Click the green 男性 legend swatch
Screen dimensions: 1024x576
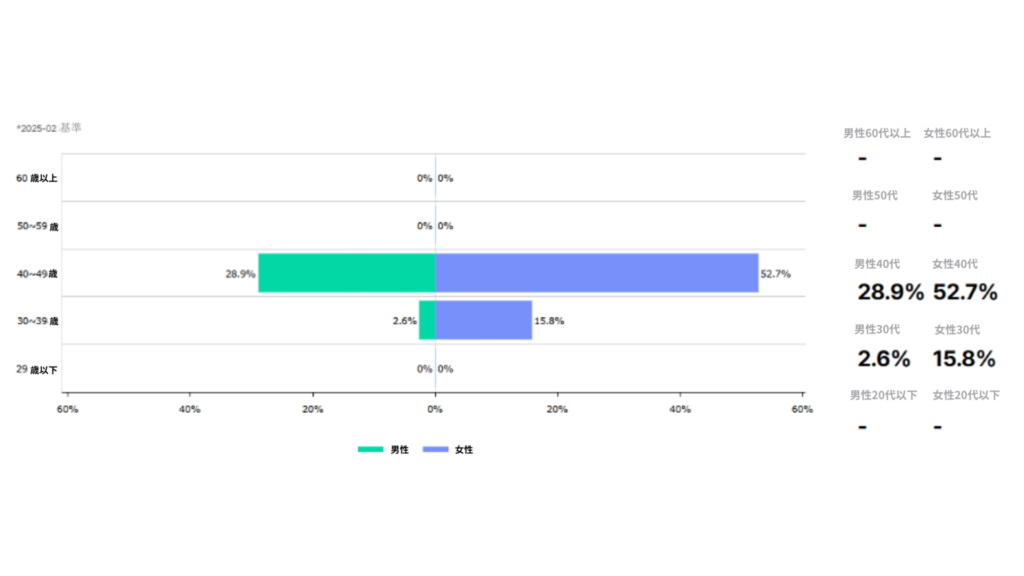coord(370,450)
